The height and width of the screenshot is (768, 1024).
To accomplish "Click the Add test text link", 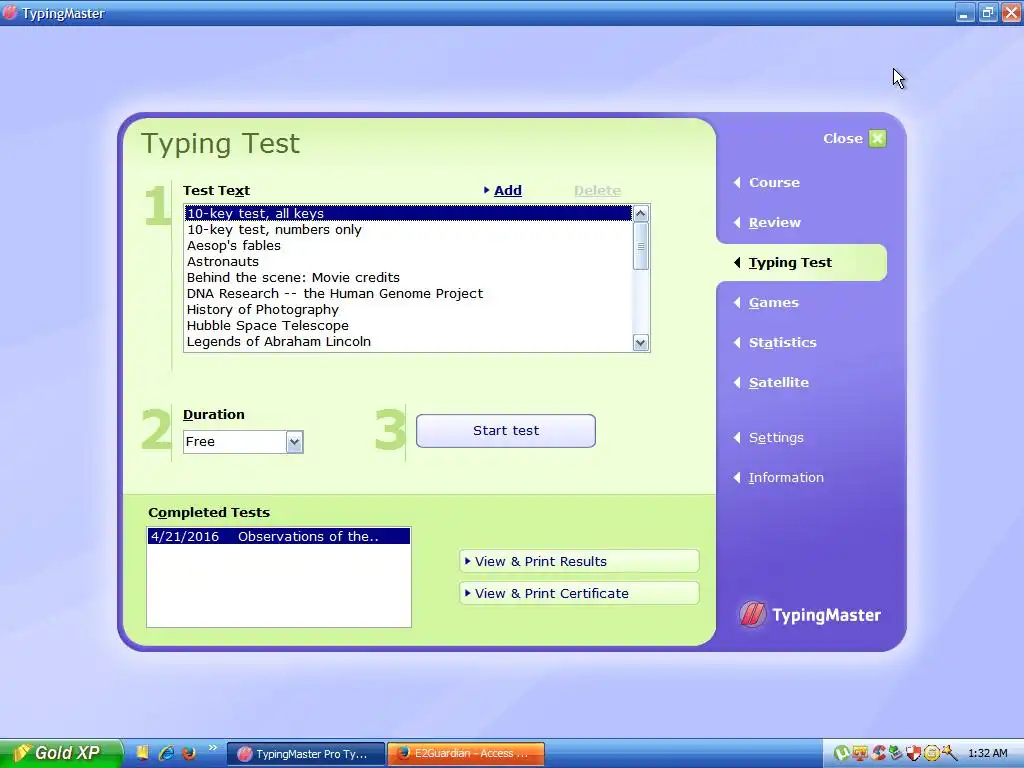I will 507,190.
